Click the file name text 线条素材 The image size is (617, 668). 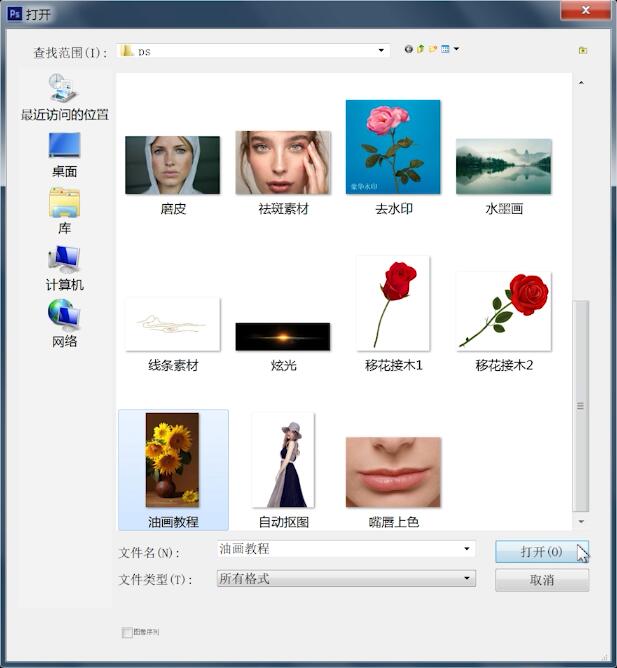(173, 366)
